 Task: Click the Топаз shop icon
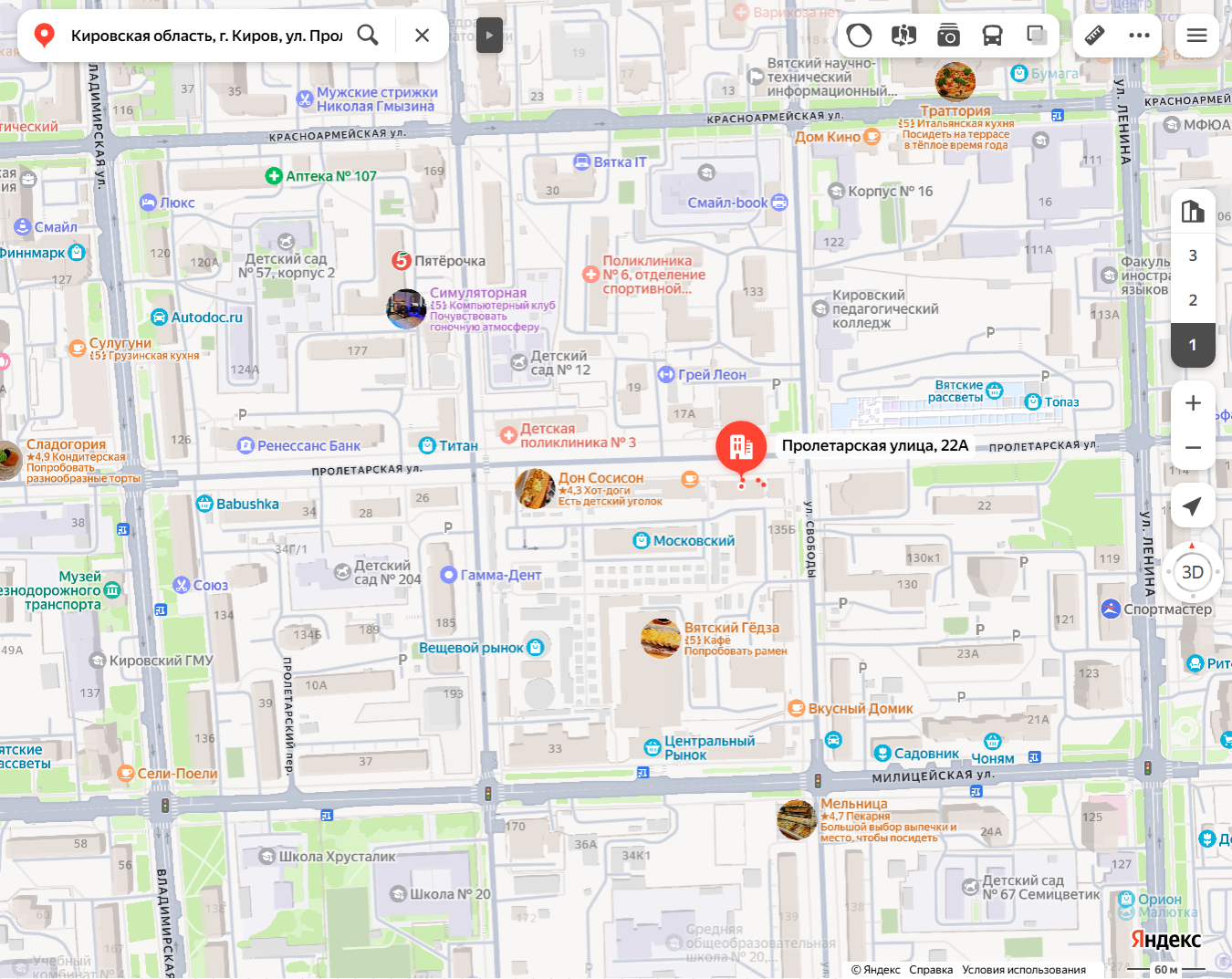click(1033, 401)
